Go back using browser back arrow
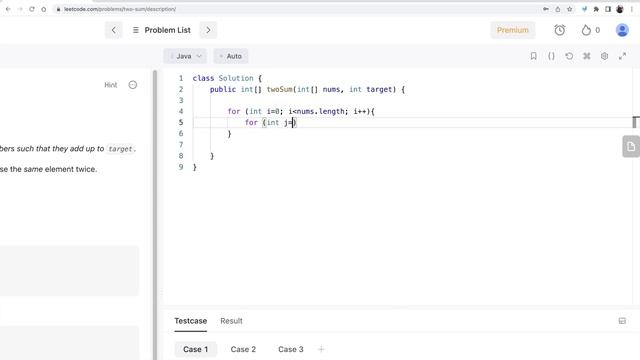Image resolution: width=640 pixels, height=360 pixels. pyautogui.click(x=8, y=9)
